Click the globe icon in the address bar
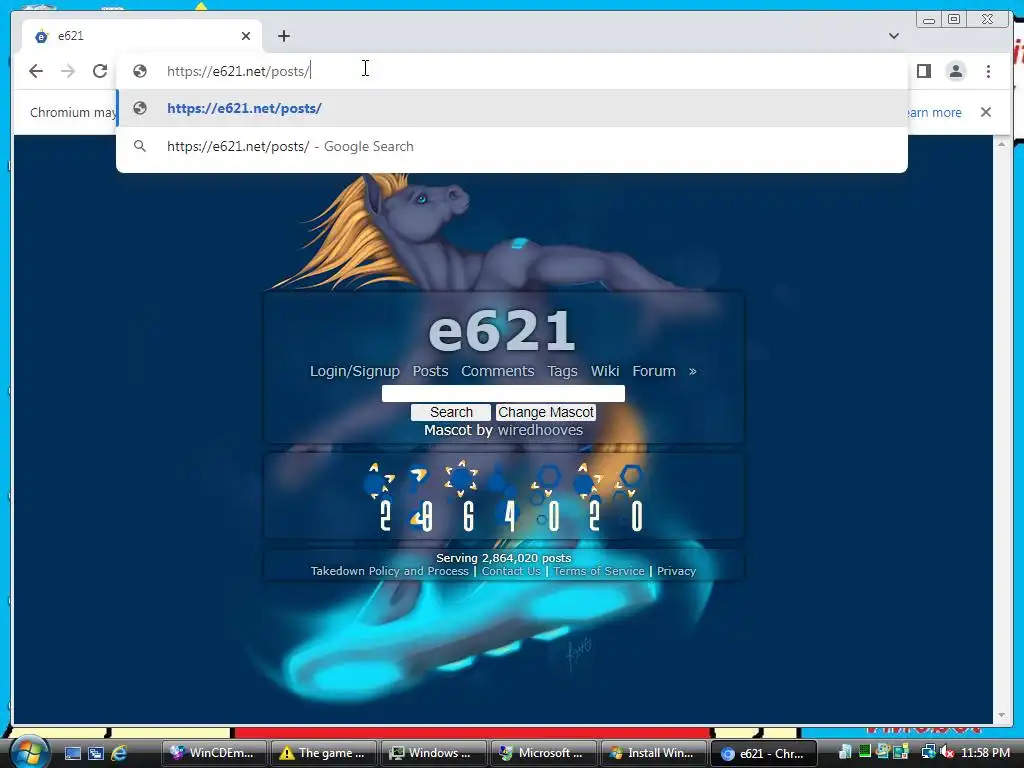This screenshot has height=768, width=1024. pyautogui.click(x=140, y=71)
